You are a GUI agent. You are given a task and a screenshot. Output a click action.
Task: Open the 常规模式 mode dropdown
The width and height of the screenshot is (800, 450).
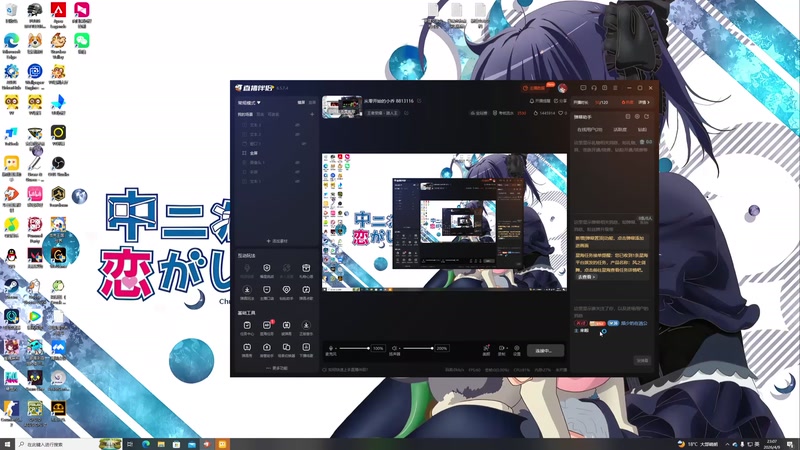[x=249, y=103]
